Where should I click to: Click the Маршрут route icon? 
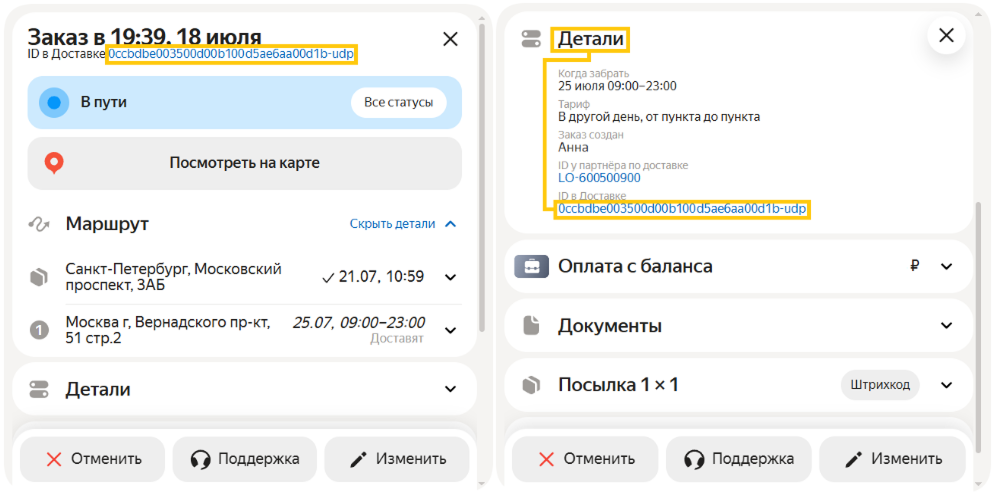click(40, 224)
